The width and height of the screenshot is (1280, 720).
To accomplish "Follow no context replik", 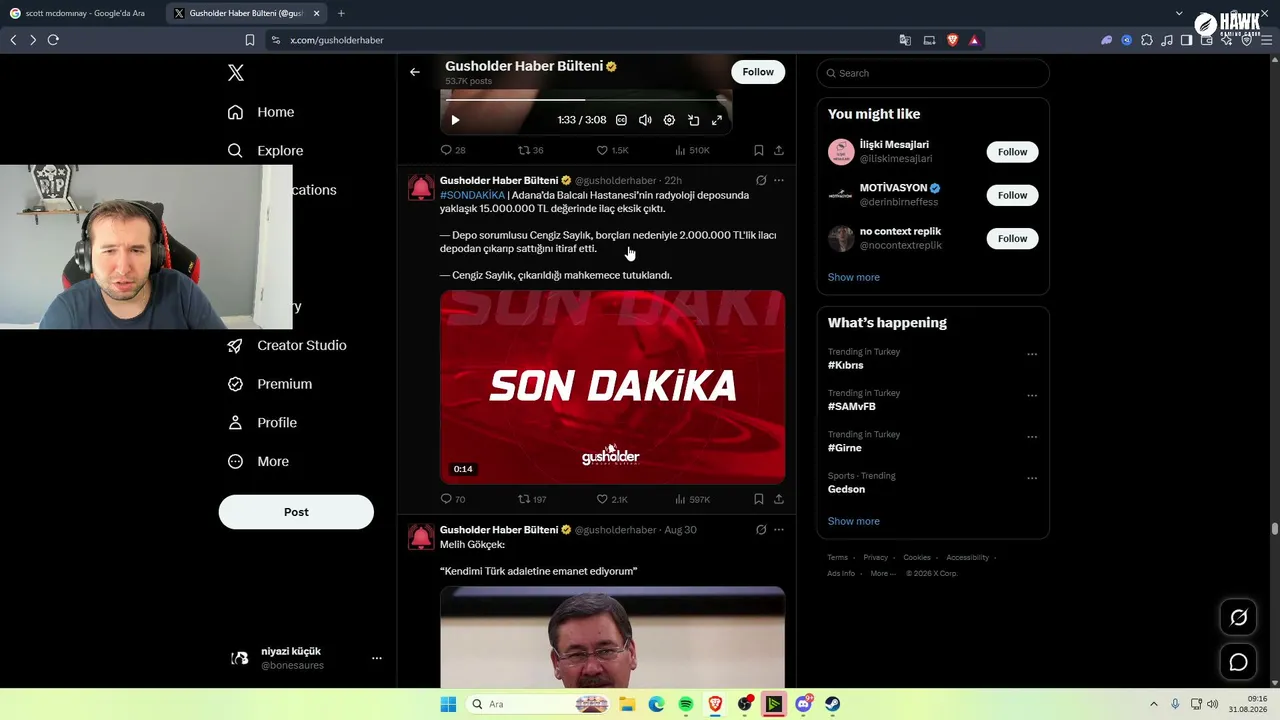I will coord(1012,238).
